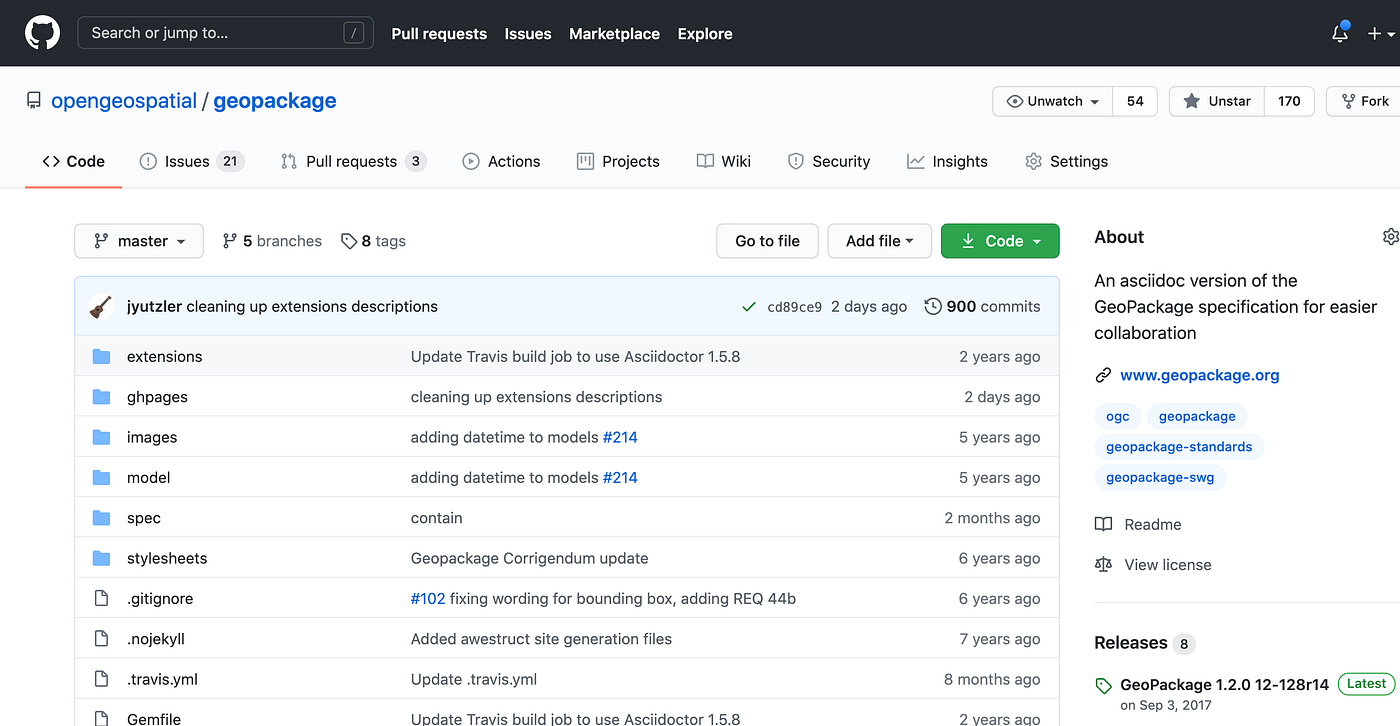
Task: Open Marketplace in the top navigation
Action: pos(614,33)
